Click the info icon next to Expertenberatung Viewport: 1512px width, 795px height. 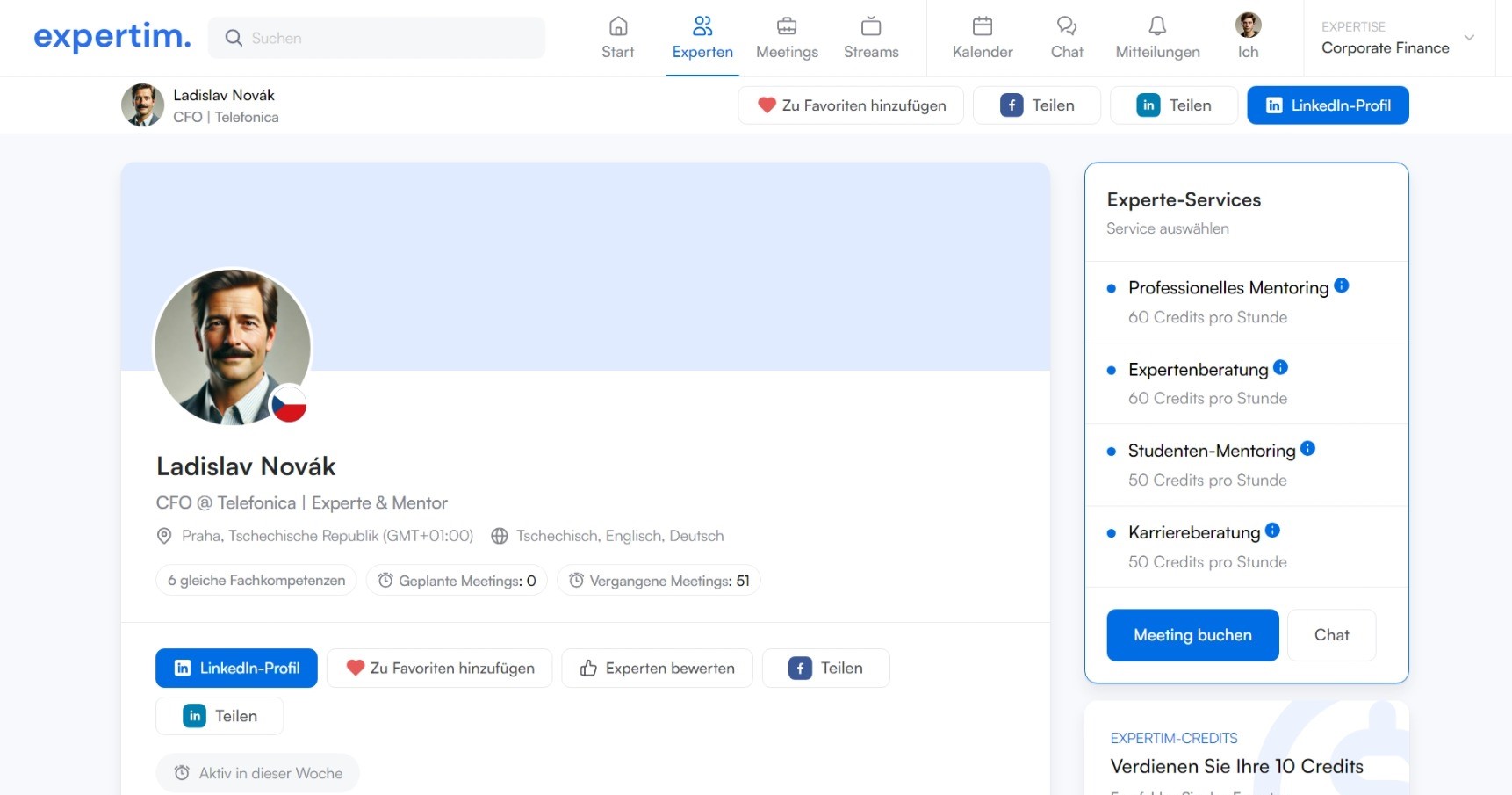[x=1280, y=367]
